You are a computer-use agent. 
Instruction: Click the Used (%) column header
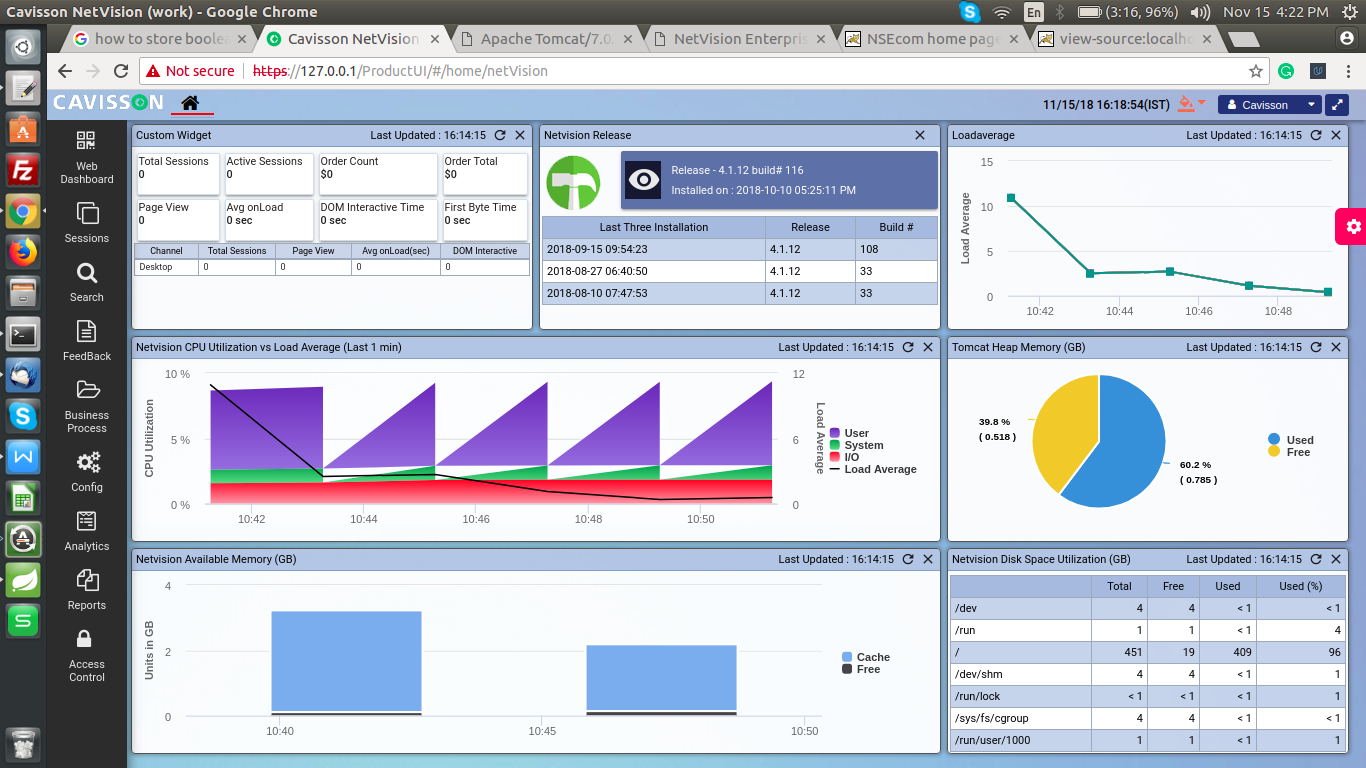pyautogui.click(x=1300, y=586)
